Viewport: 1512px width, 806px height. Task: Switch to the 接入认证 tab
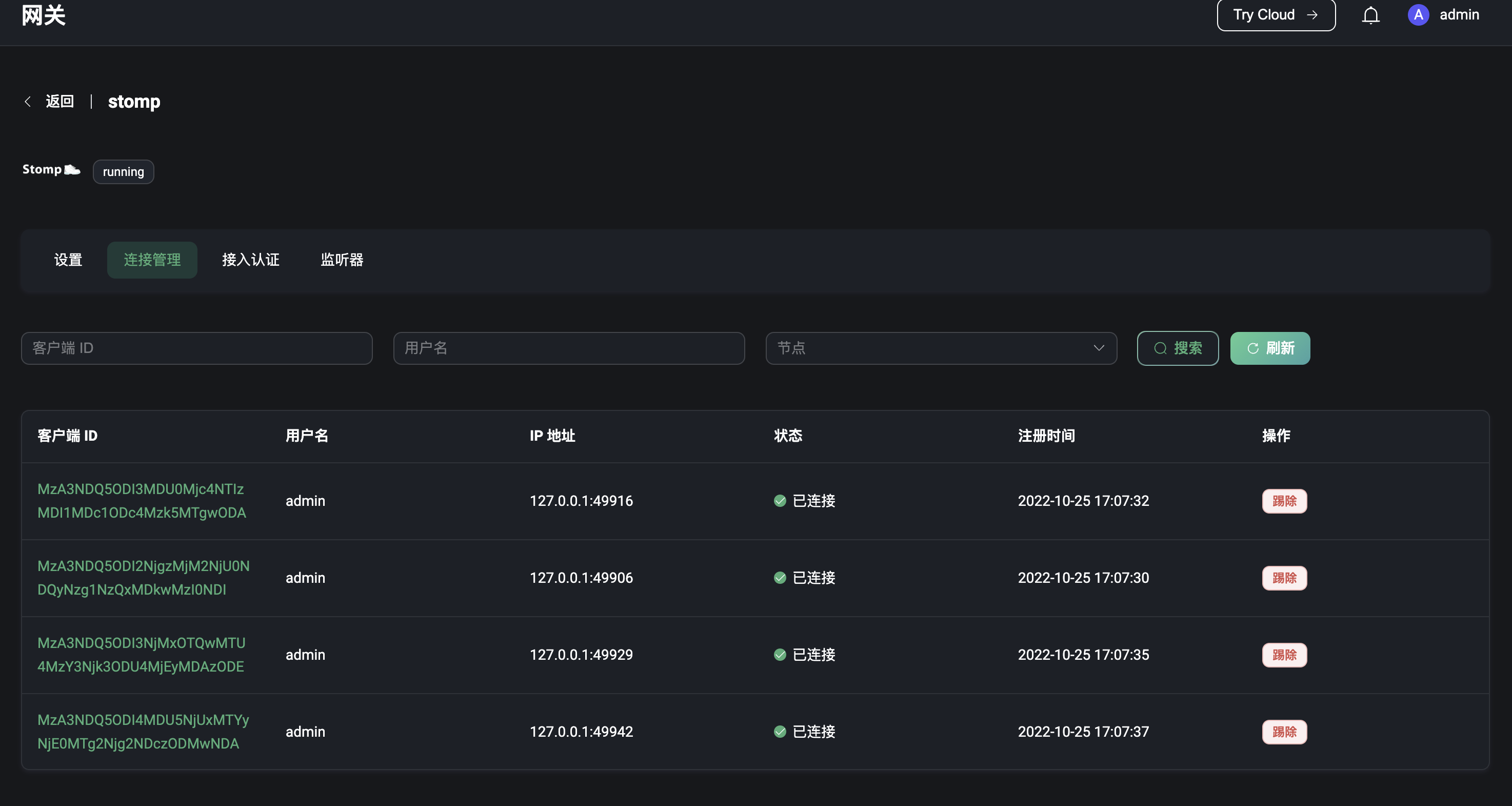[251, 260]
